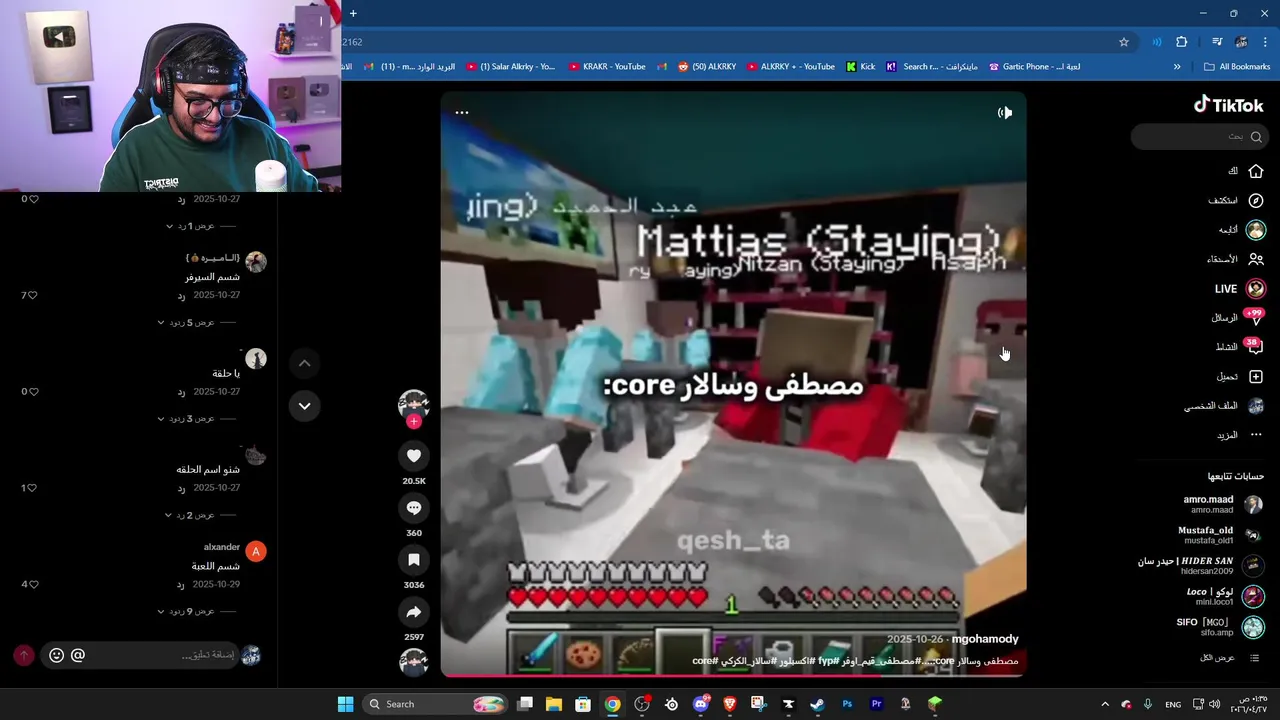Image resolution: width=1280 pixels, height=720 pixels.
Task: Open the Gartic Phone bookmark
Action: click(1034, 67)
